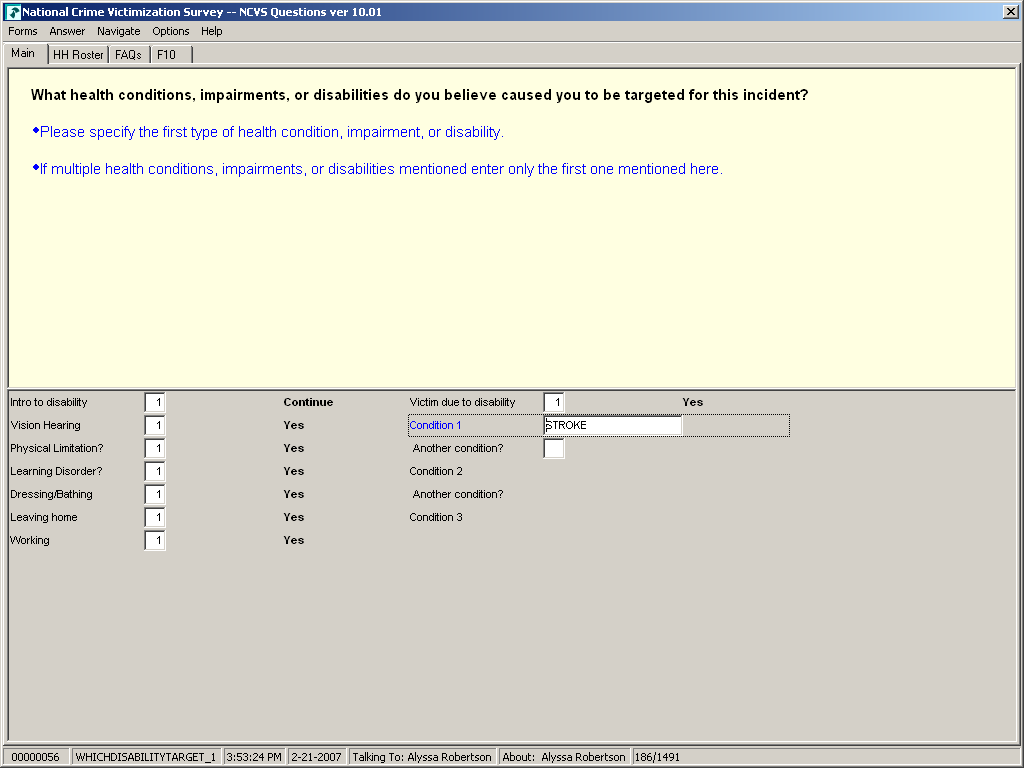1024x768 pixels.
Task: Select the Vision Hearing answer box
Action: (155, 426)
